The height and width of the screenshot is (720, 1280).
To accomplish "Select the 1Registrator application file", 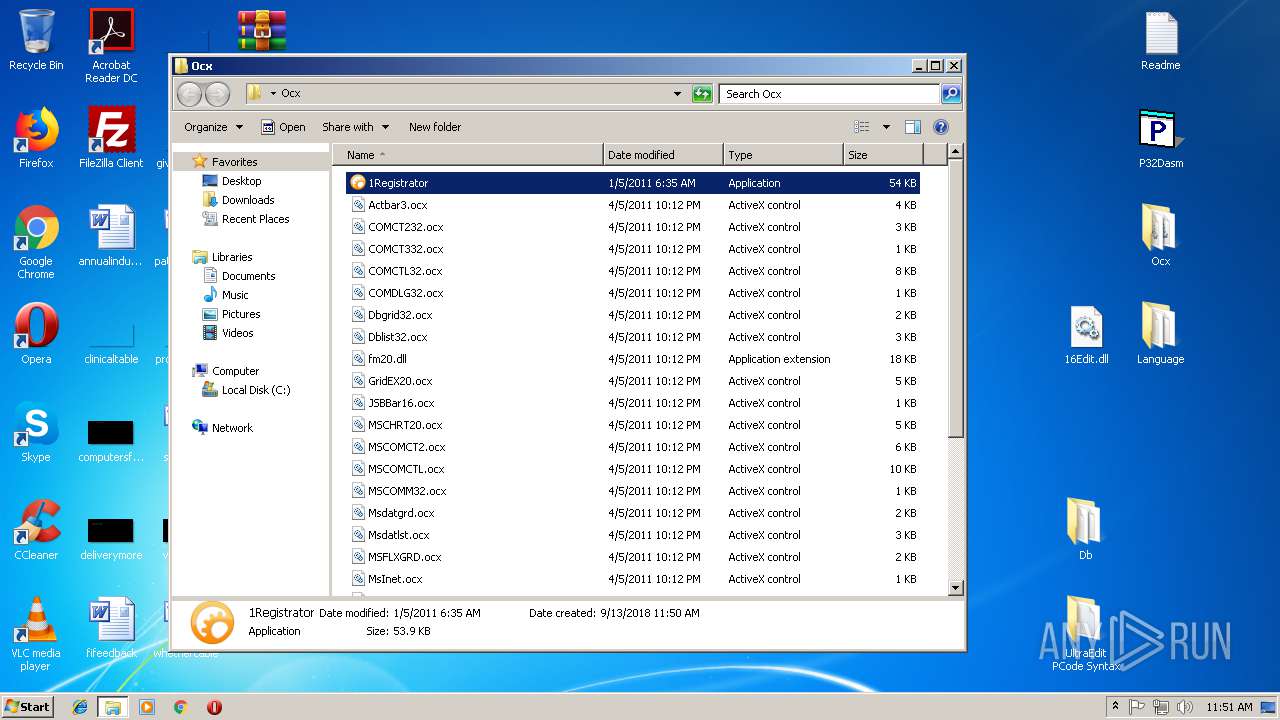I will [632, 183].
